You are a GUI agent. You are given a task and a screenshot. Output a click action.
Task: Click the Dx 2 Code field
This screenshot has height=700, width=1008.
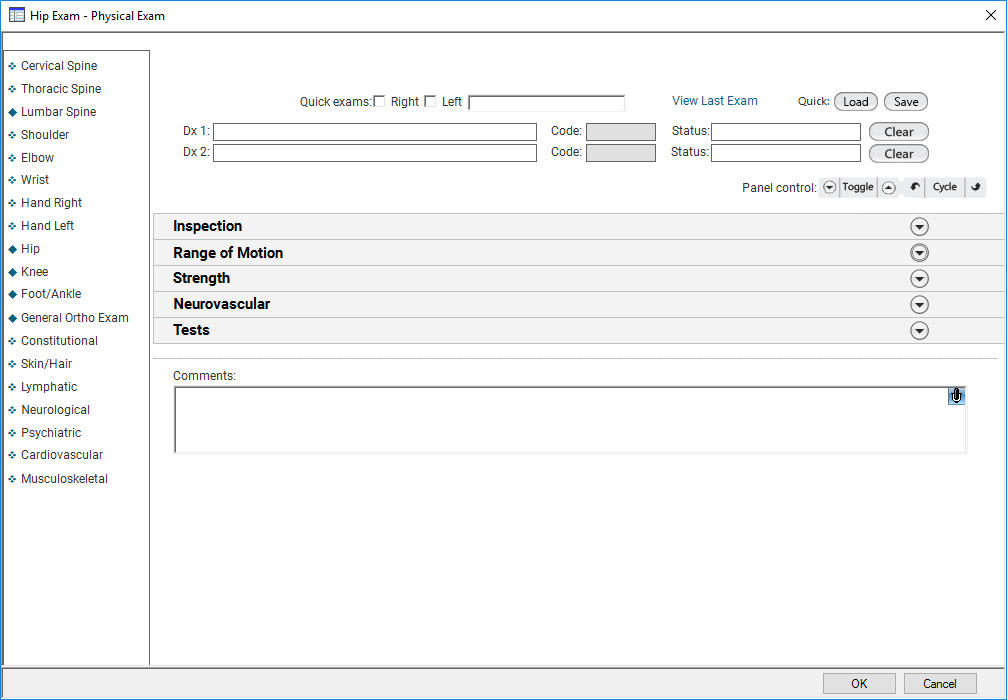click(x=621, y=153)
